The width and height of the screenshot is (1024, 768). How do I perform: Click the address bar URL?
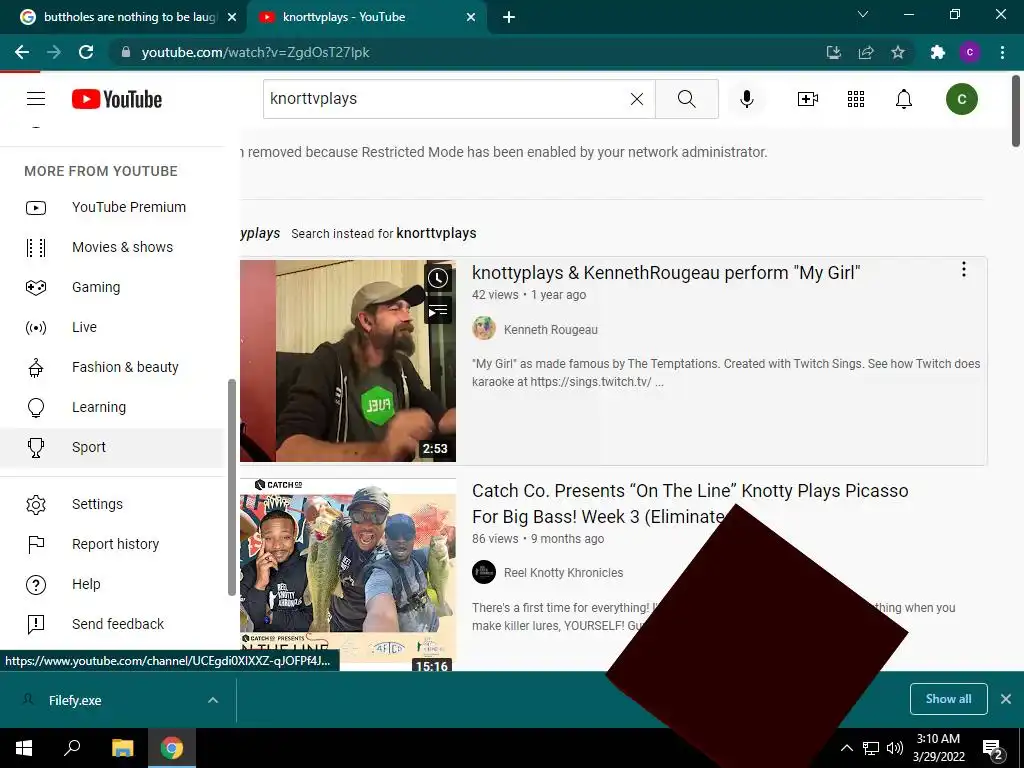pos(255,52)
